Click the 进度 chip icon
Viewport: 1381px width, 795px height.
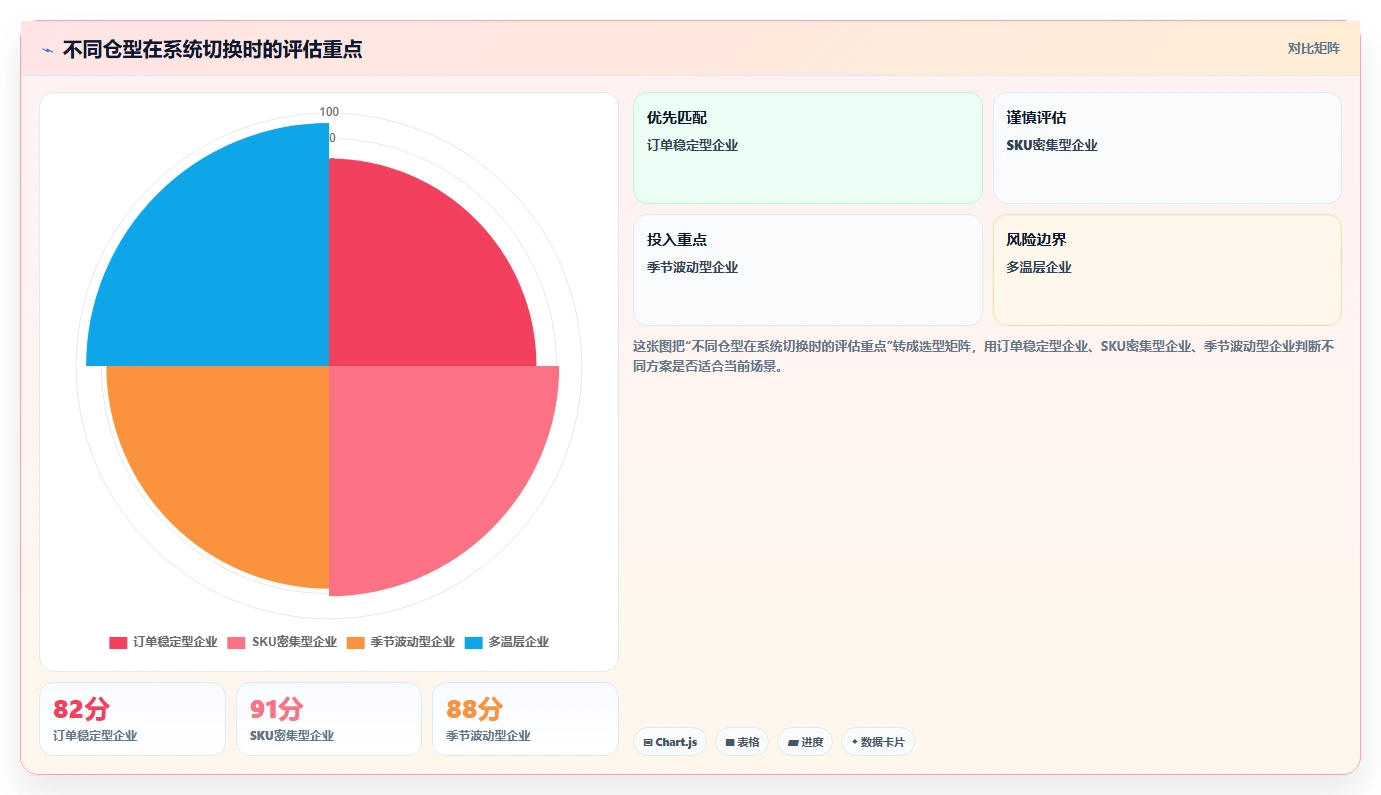[x=793, y=743]
